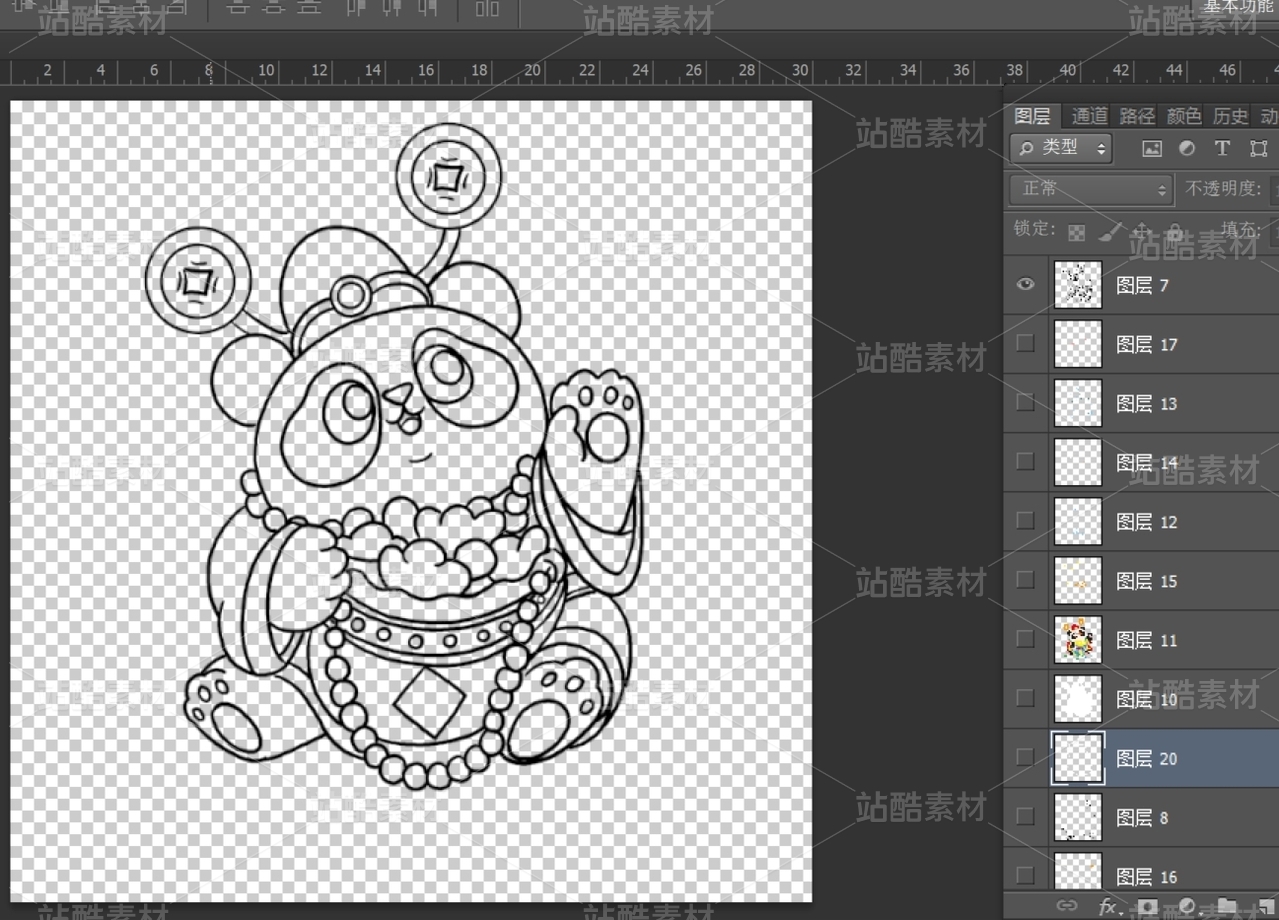Select layer name 图层 15
Viewport: 1279px width, 920px height.
tap(1147, 580)
